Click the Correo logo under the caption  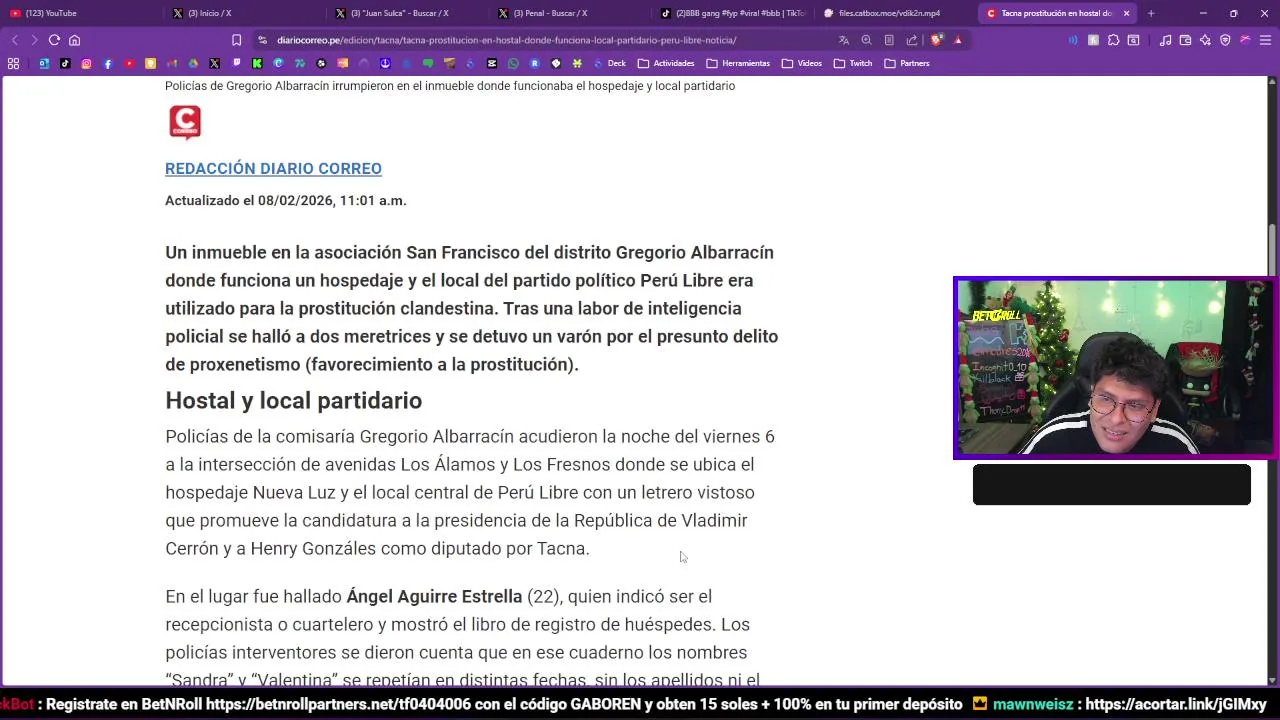tap(185, 122)
